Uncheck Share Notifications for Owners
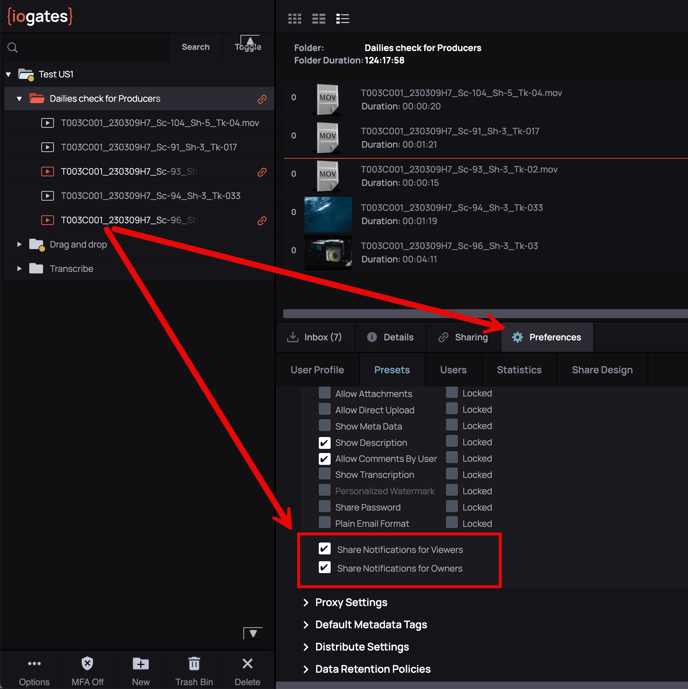This screenshot has height=689, width=688. point(325,568)
